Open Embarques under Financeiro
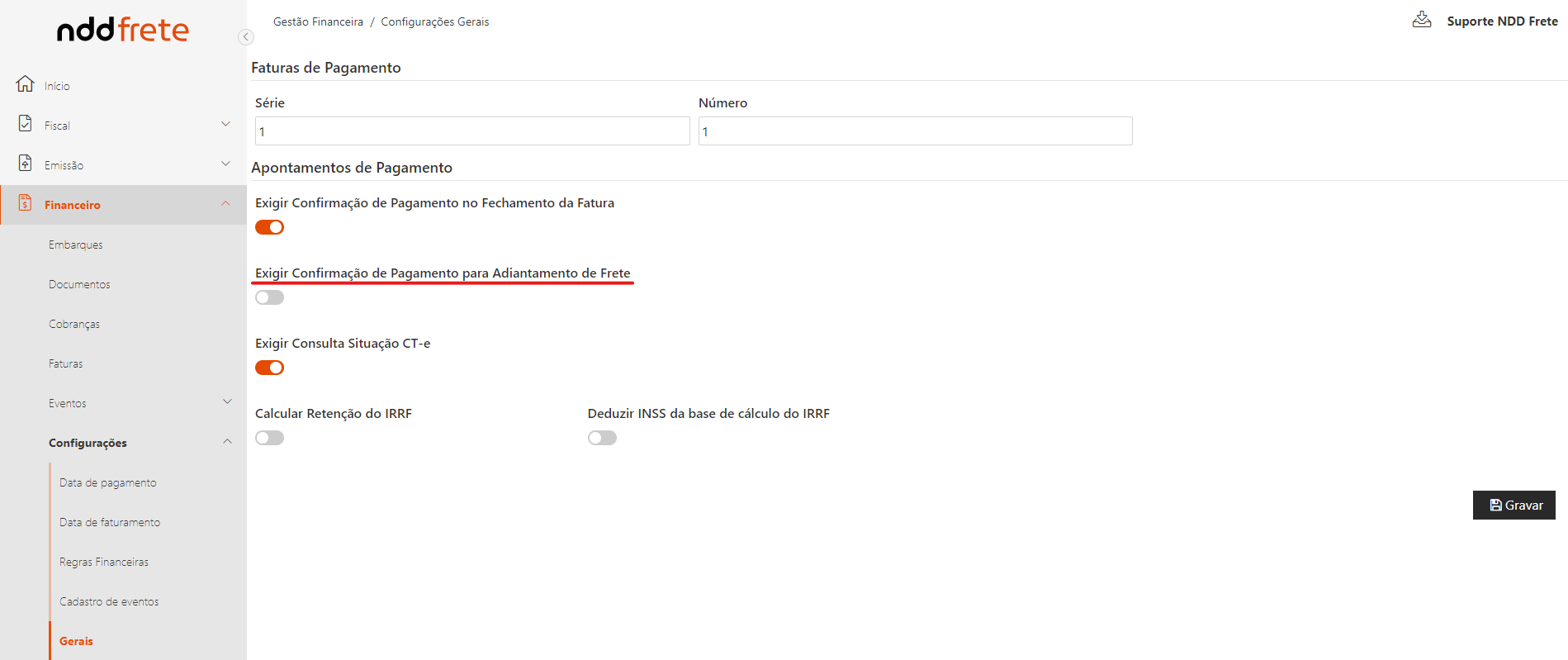1568x660 pixels. 76,245
